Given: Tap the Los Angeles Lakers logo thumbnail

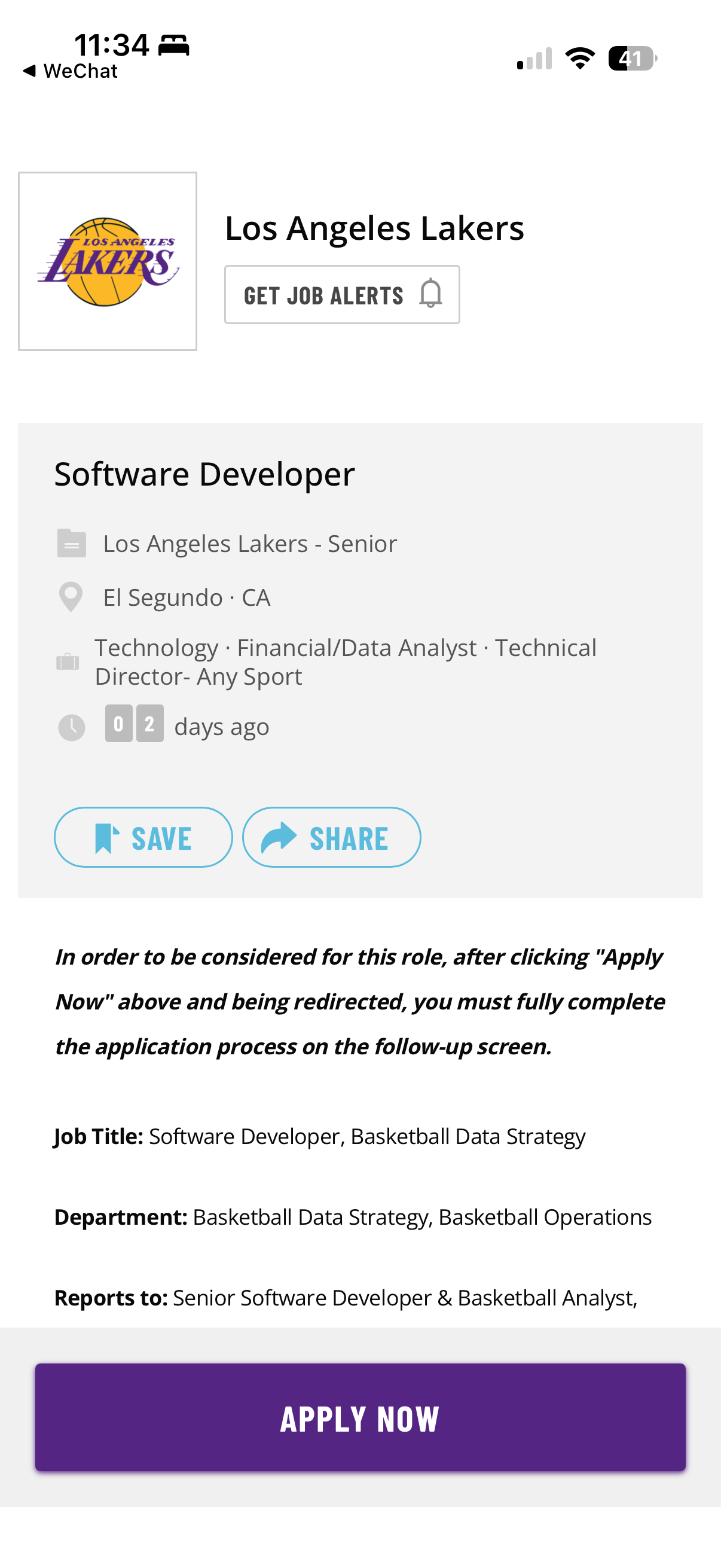Looking at the screenshot, I should click(108, 261).
